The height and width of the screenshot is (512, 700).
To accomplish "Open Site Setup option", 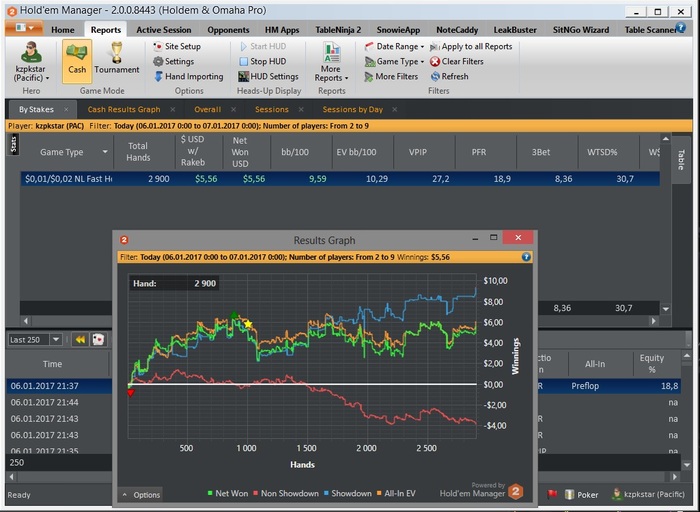I will (177, 46).
